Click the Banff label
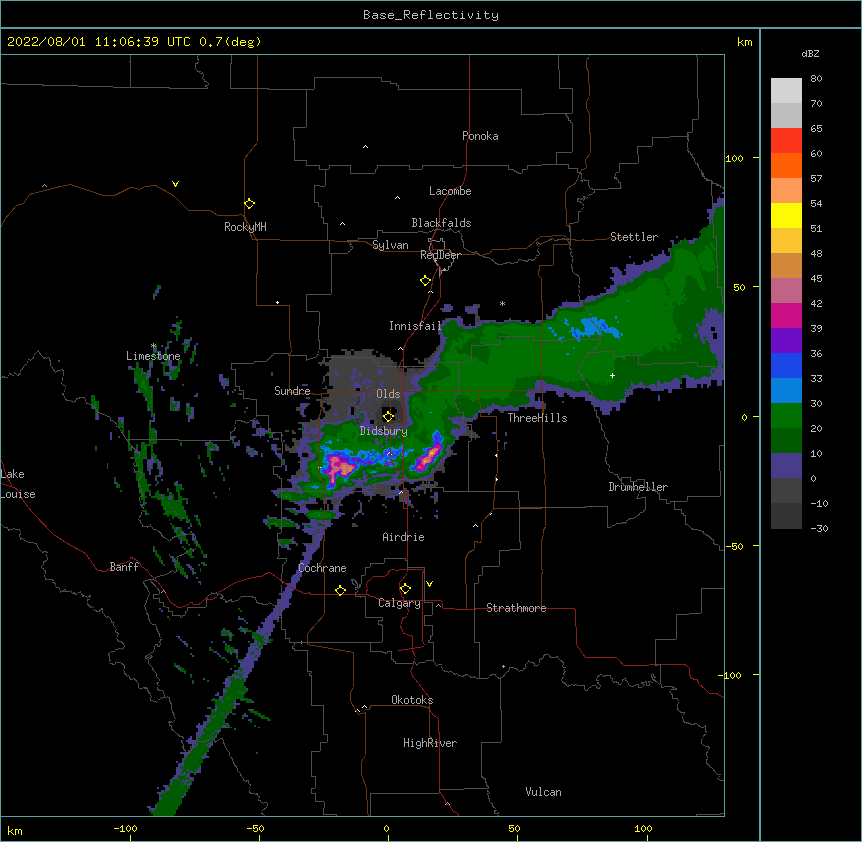Screen dimensions: 862x842 [x=124, y=567]
